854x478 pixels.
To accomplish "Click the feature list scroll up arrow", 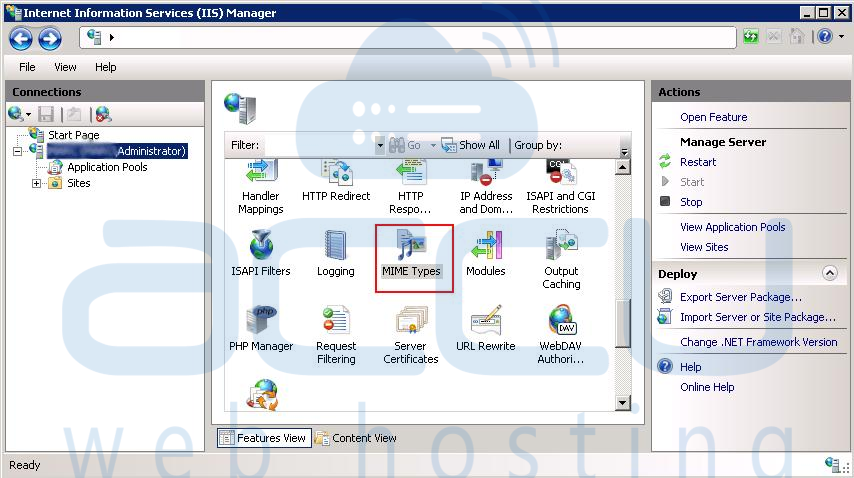I will (x=622, y=167).
